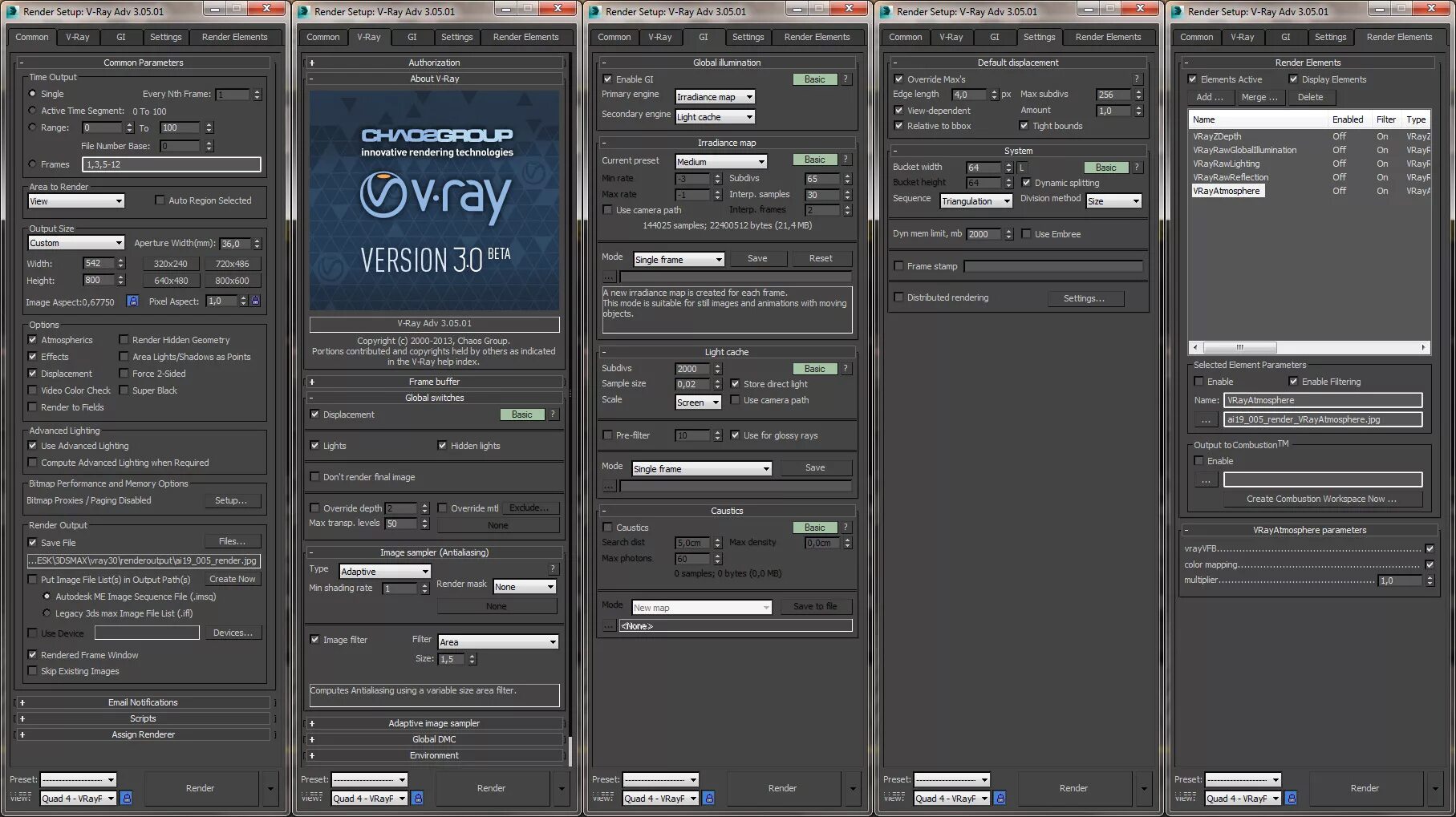This screenshot has width=1456, height=817.
Task: Click the Render Elements list horizontal scrollbar
Action: coord(1308,347)
